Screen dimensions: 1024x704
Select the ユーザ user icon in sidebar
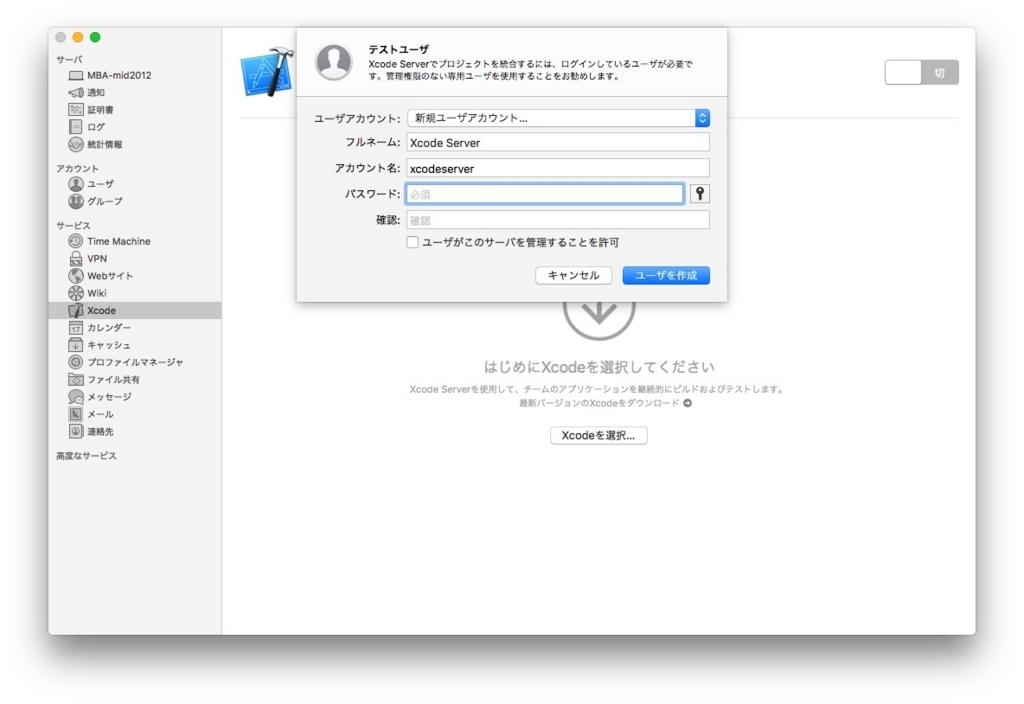click(76, 184)
